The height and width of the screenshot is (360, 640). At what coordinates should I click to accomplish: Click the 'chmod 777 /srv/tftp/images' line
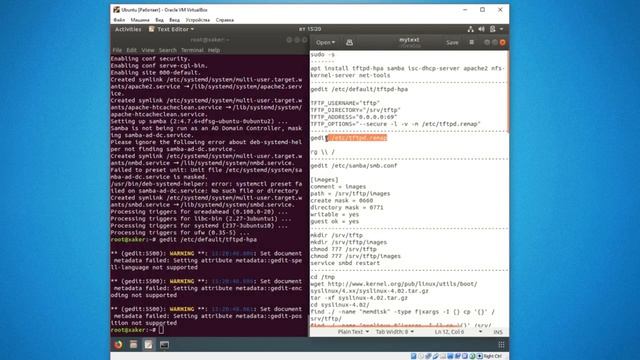(x=356, y=256)
